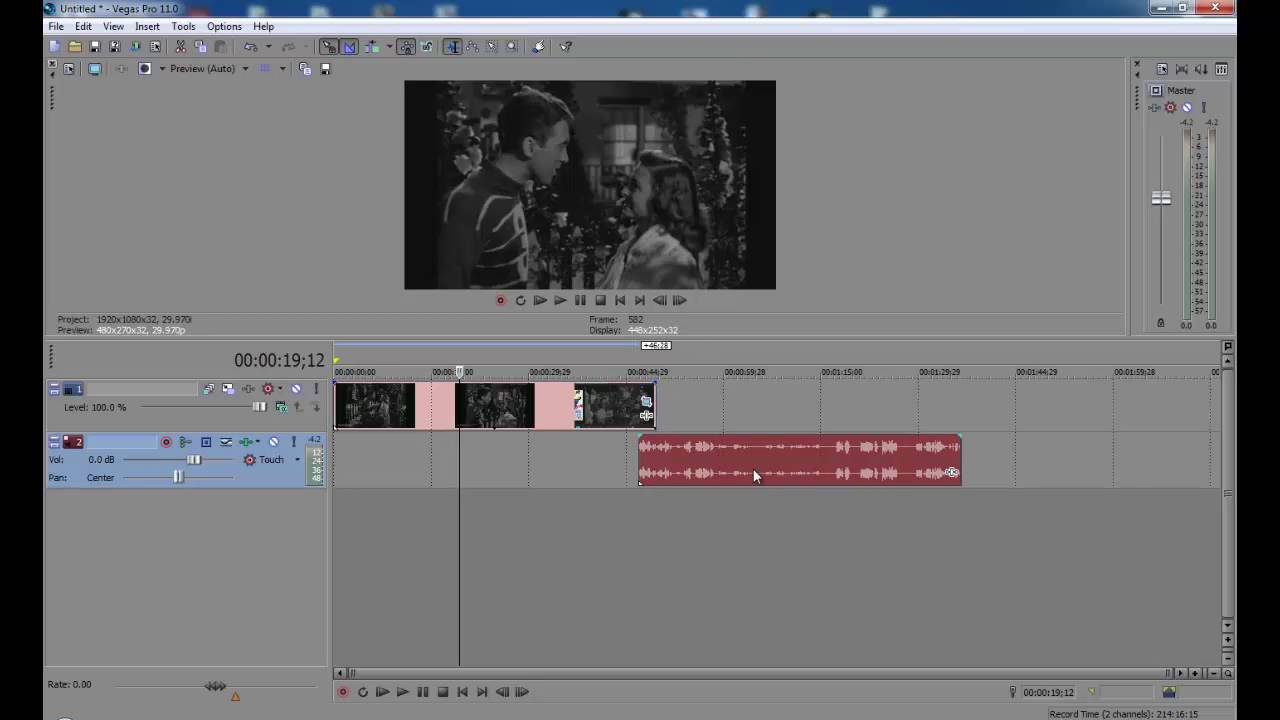Click the Stop button in the preview transport
This screenshot has width=1280, height=720.
[x=600, y=300]
